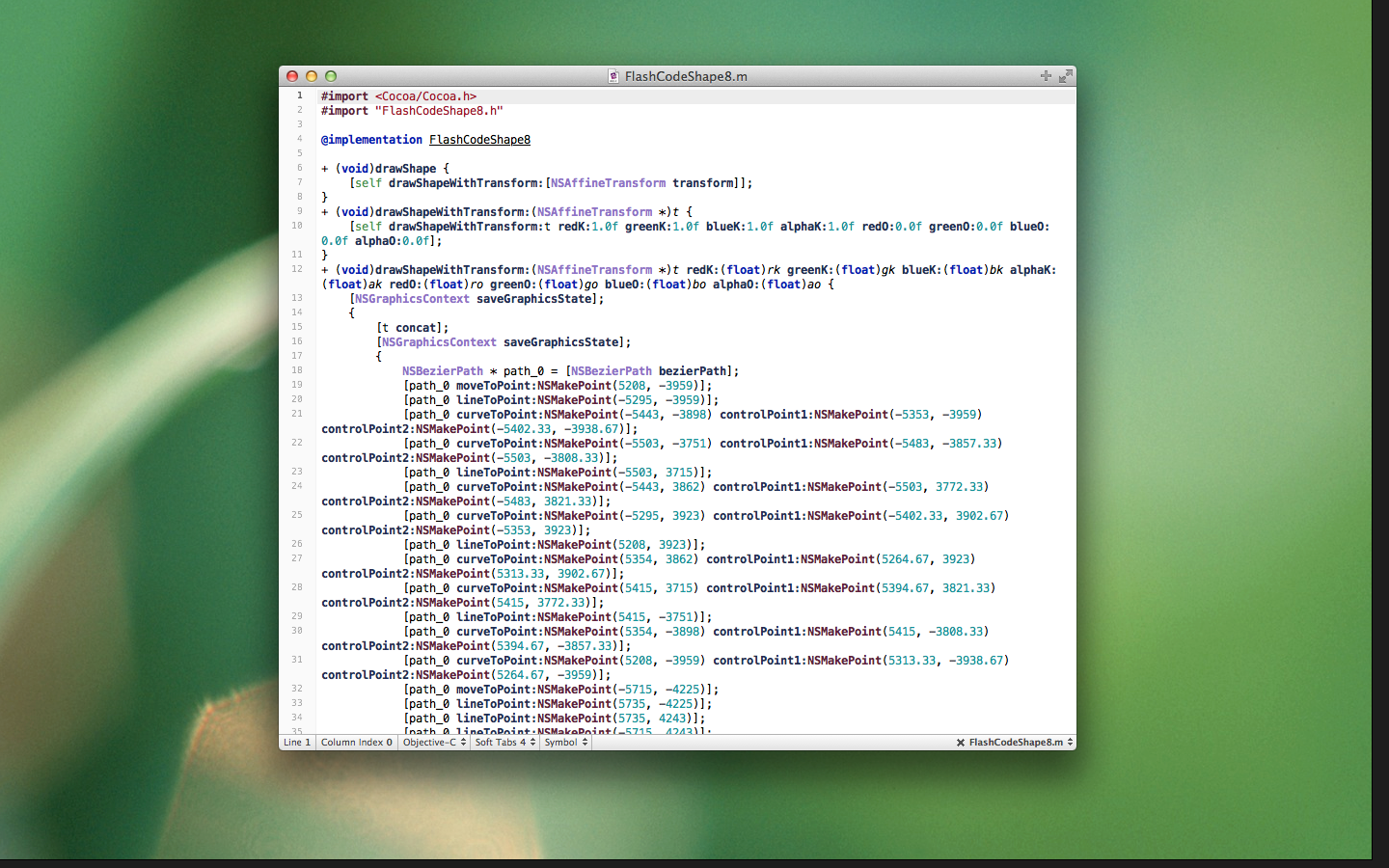Click gutter line number 26
The image size is (1389, 868).
point(297,544)
